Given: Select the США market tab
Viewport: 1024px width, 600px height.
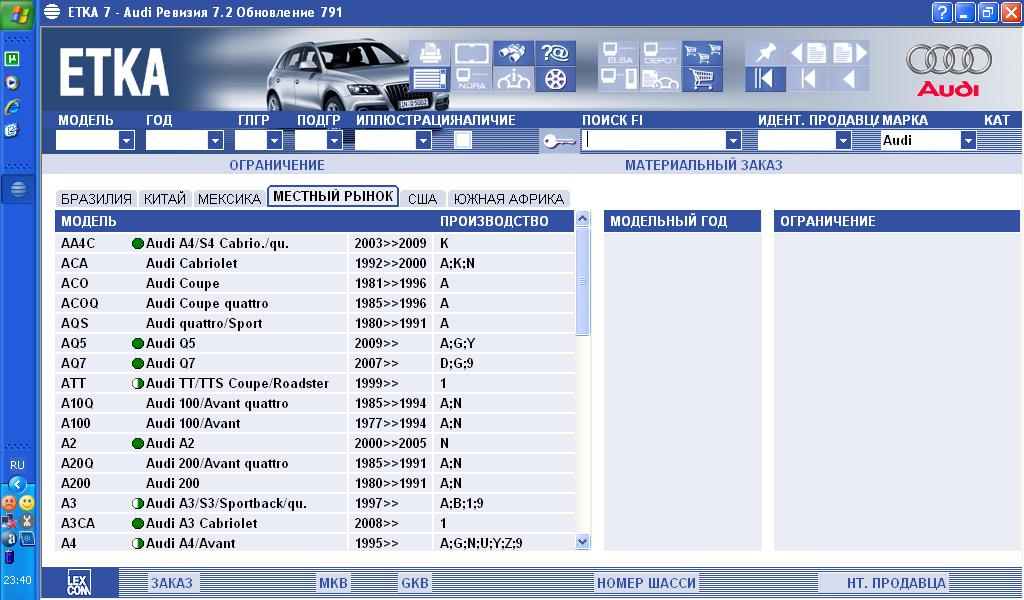Looking at the screenshot, I should click(422, 198).
